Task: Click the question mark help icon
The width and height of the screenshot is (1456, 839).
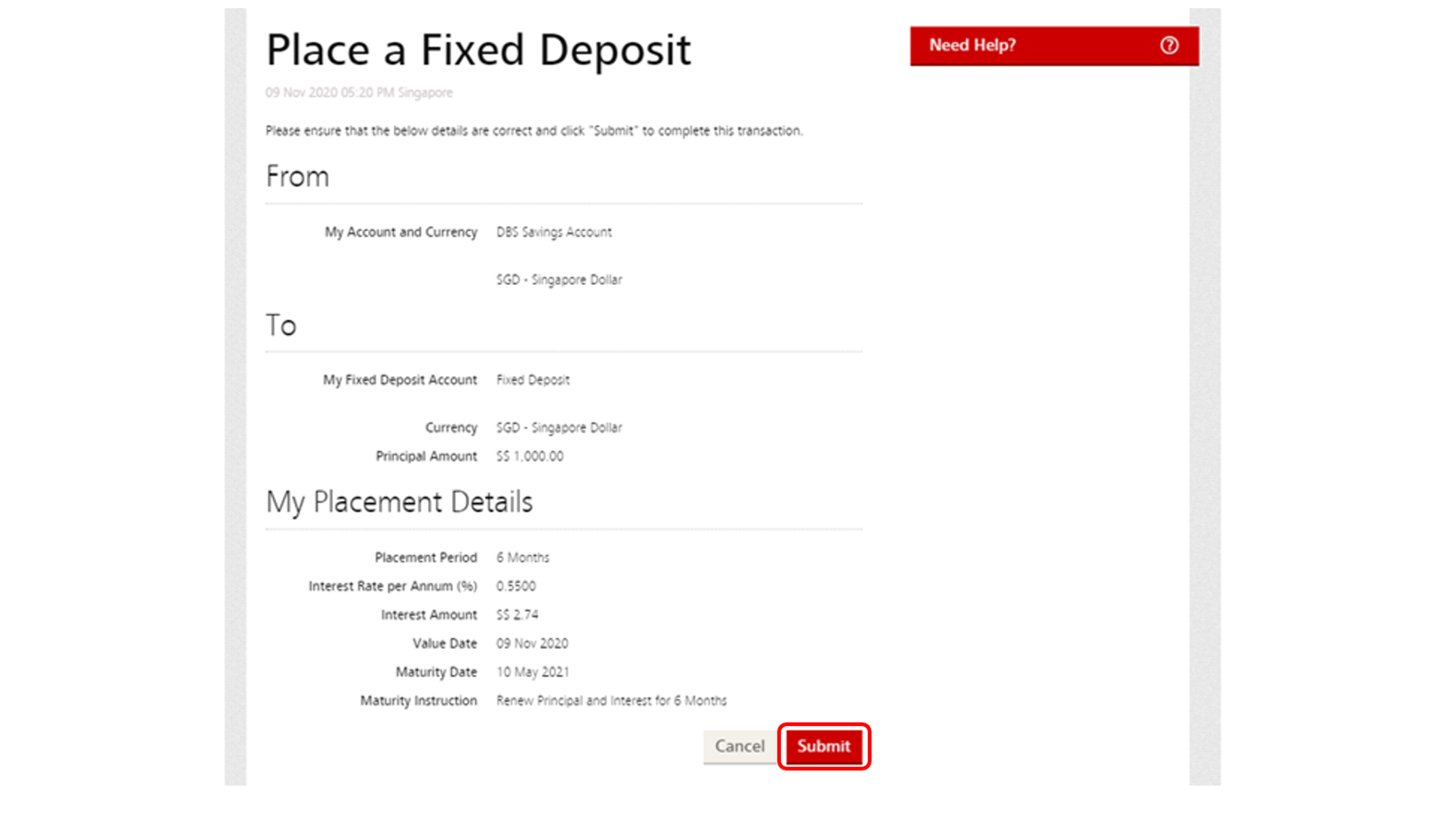Action: pos(1169,45)
